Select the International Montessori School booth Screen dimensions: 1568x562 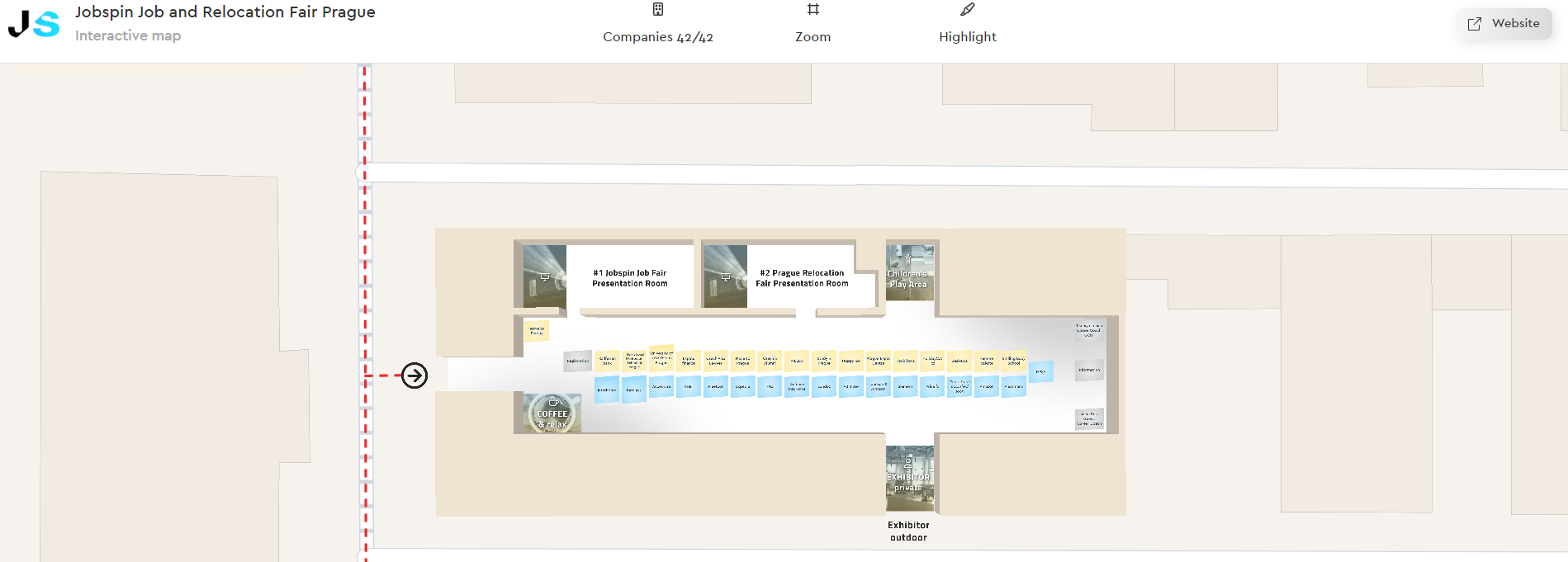634,361
